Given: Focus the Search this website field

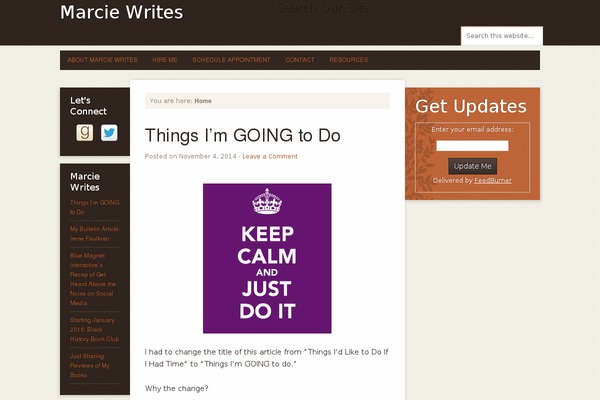Looking at the screenshot, I should 502,36.
